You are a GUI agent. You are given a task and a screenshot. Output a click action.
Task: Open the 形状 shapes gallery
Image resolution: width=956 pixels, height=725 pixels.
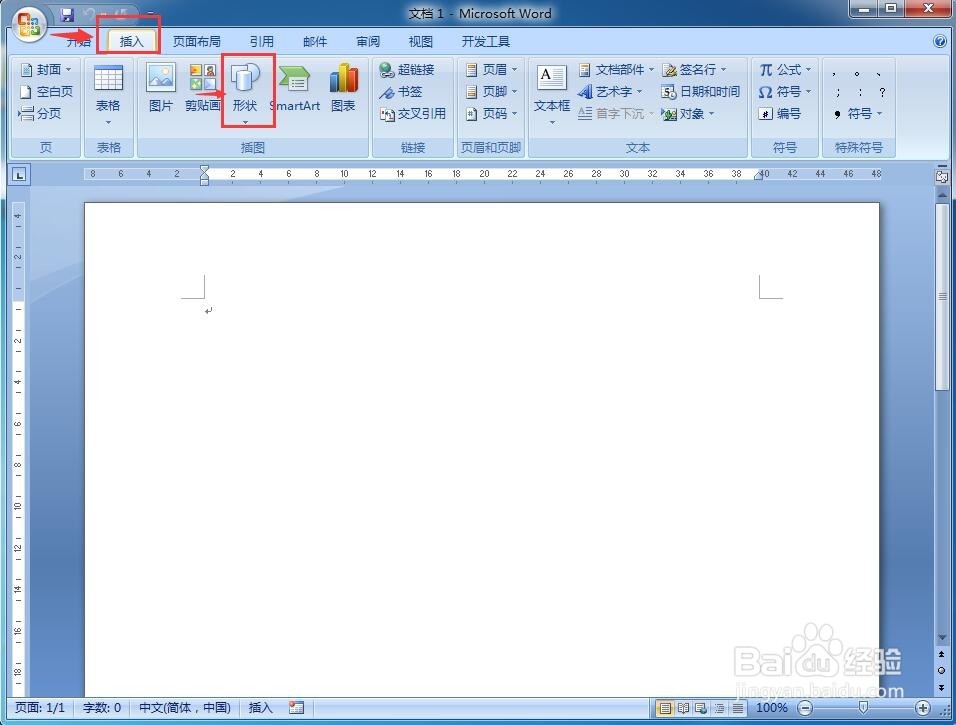pyautogui.click(x=245, y=91)
